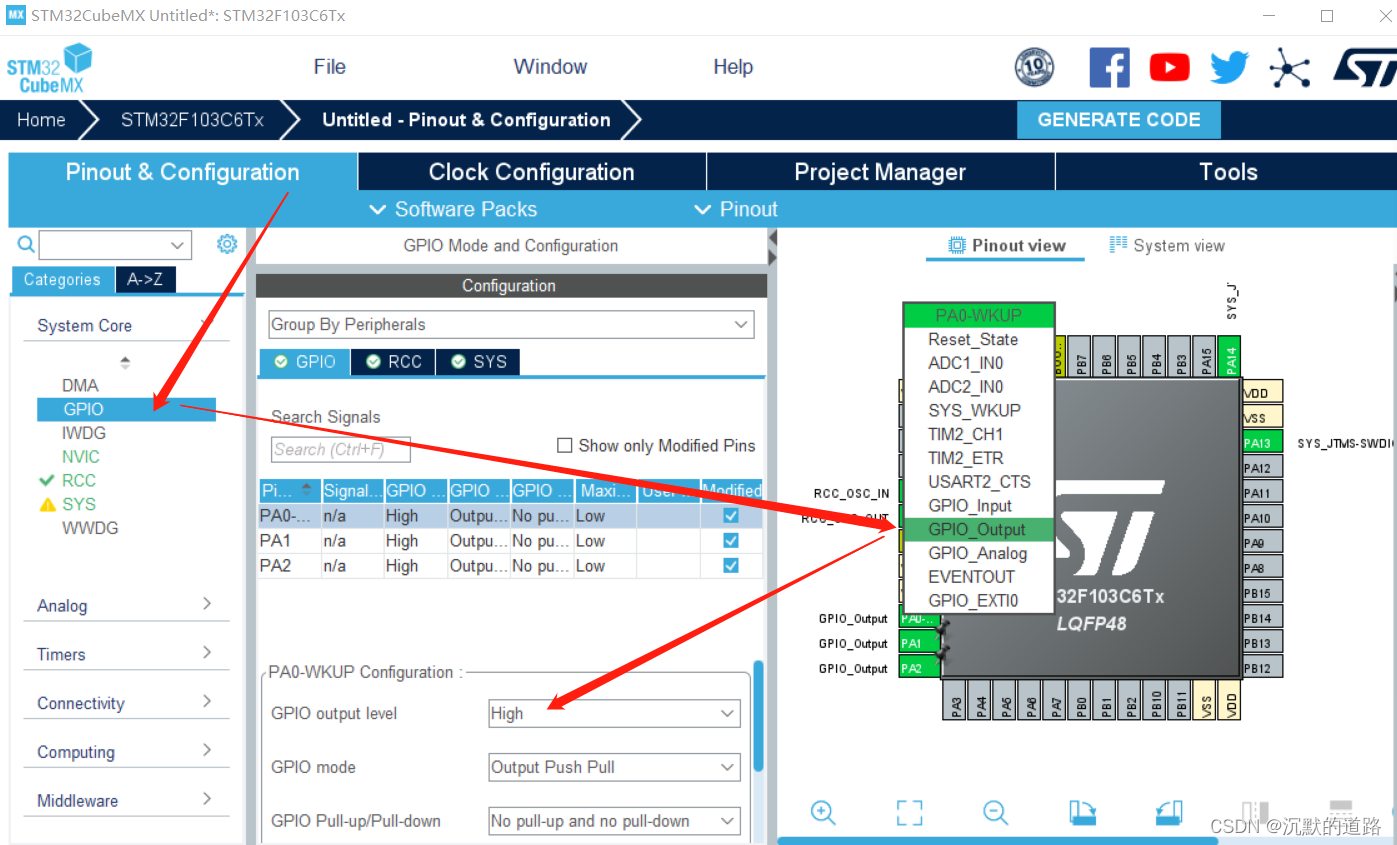Open the category search combo box
The image size is (1397, 845).
click(115, 244)
